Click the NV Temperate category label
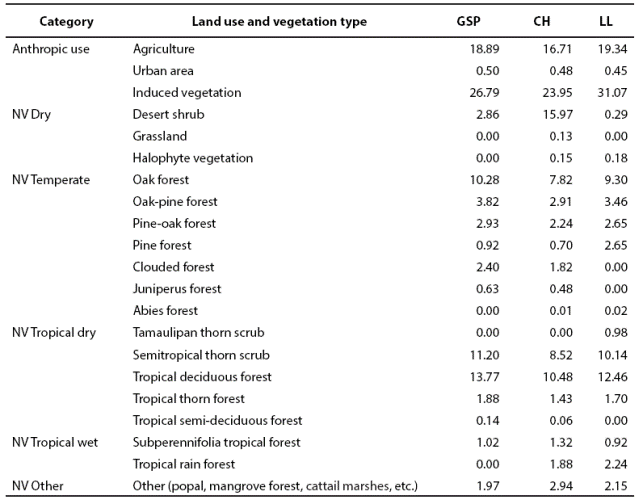Screen dimensions: 642x499 click(51, 180)
